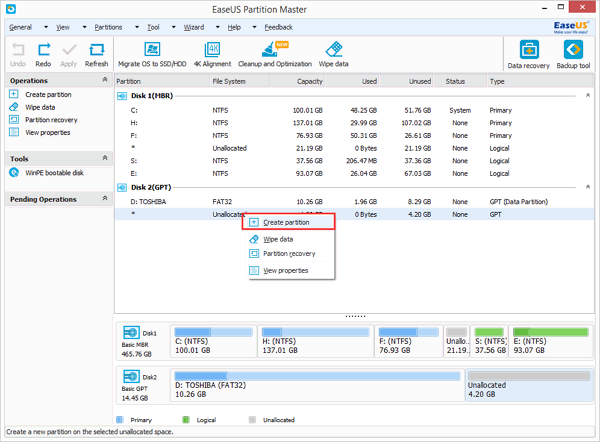Click the Primary legend color swatch
This screenshot has height=442, width=600.
tap(120, 420)
